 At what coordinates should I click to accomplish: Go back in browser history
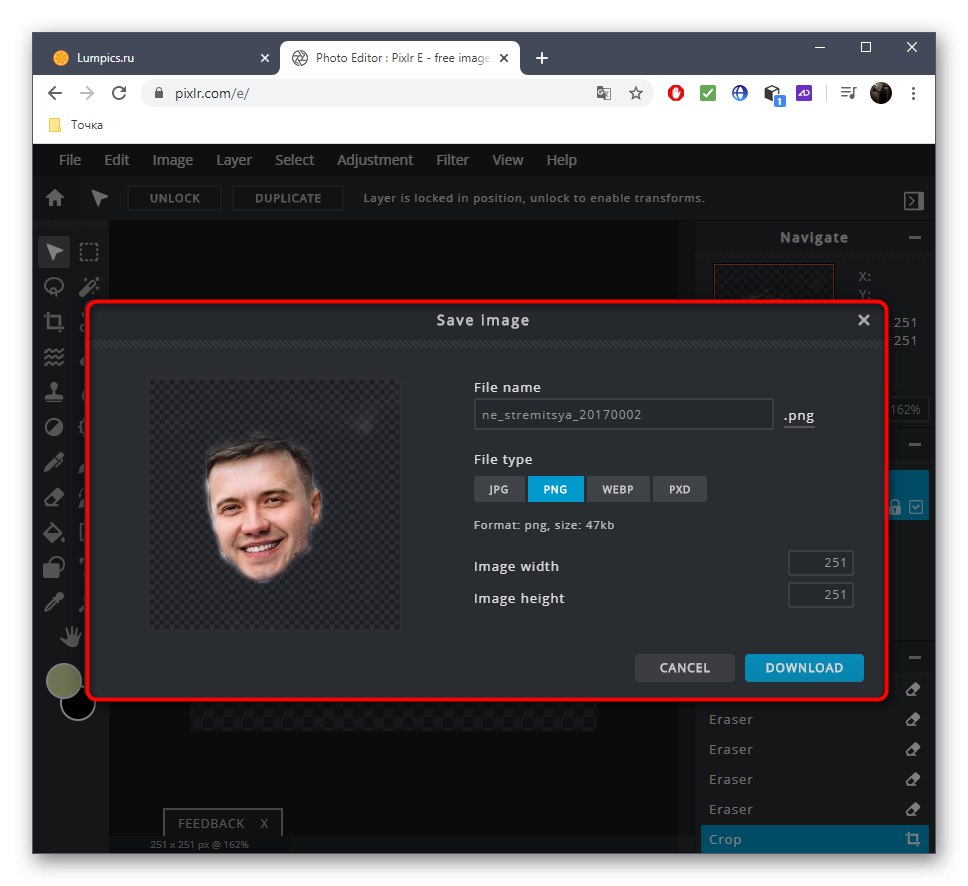coord(55,93)
